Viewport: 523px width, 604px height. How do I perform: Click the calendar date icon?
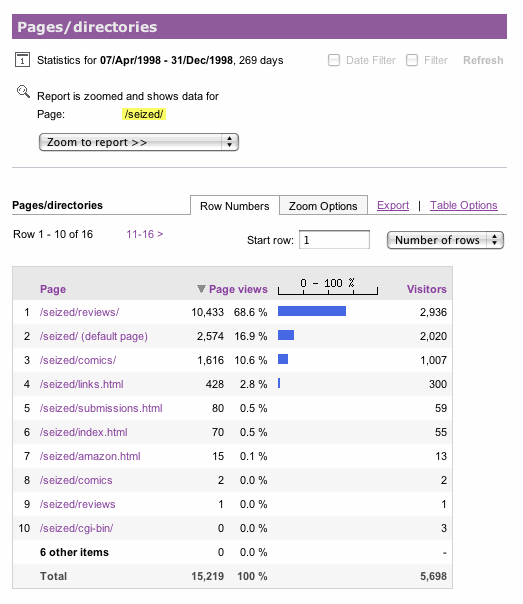(x=22, y=60)
